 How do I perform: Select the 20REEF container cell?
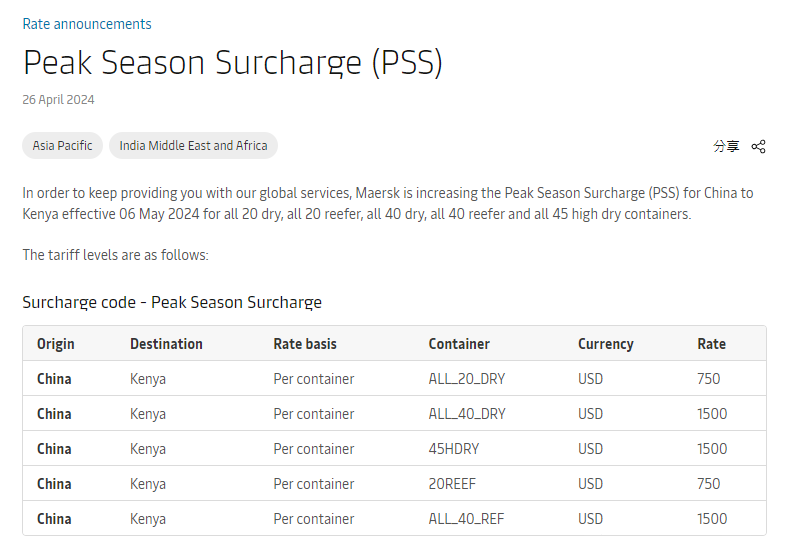tap(452, 484)
